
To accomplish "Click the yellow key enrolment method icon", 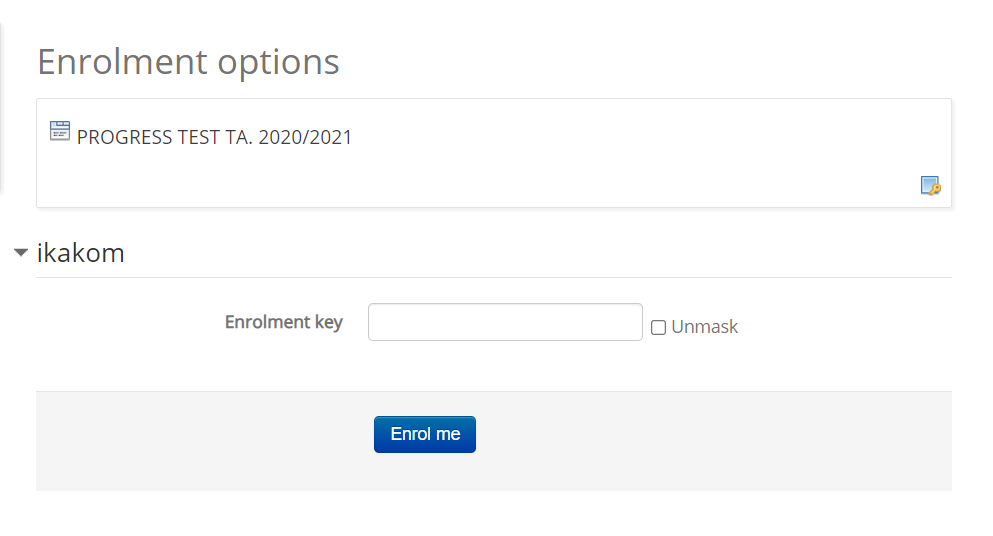I will point(930,186).
